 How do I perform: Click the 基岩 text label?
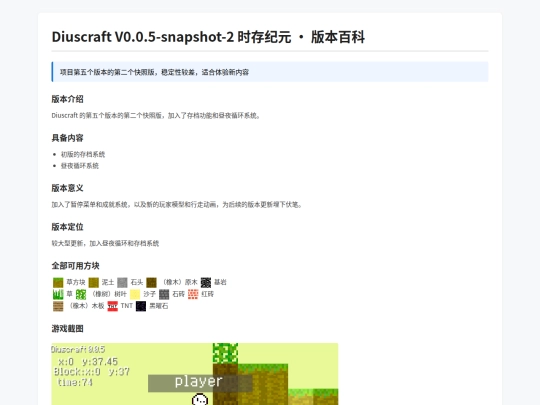(x=220, y=282)
